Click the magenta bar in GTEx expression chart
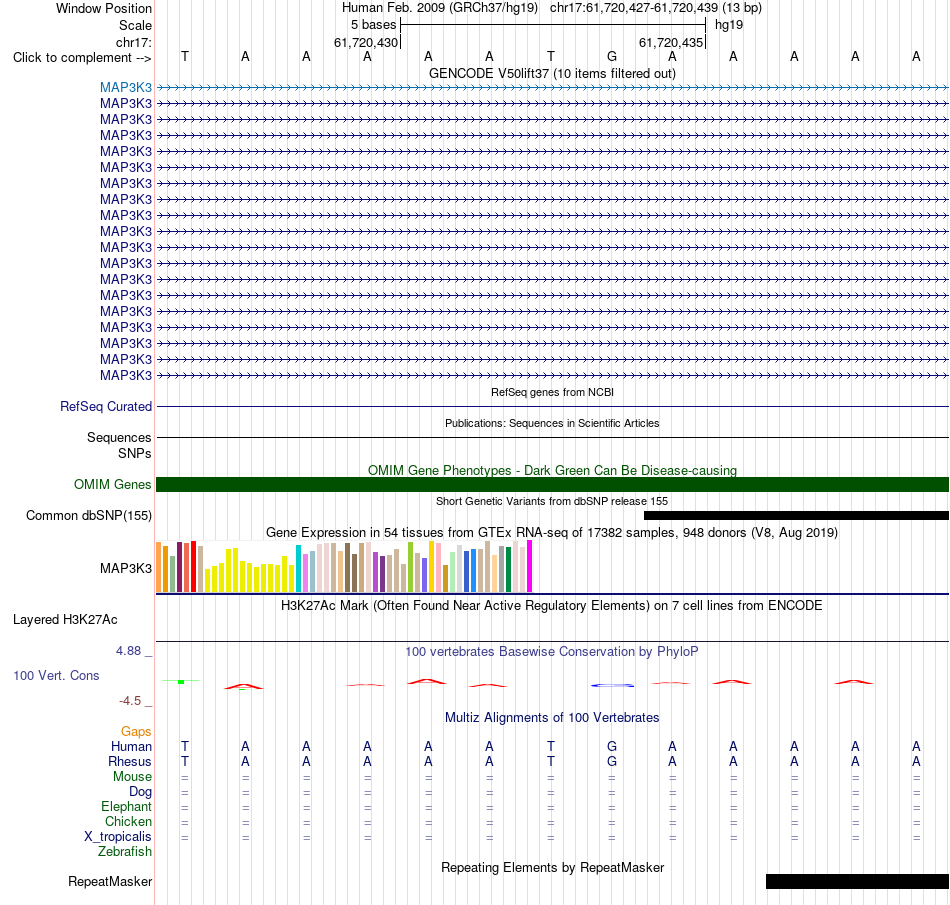Screen dimensions: 950x905 [x=530, y=566]
